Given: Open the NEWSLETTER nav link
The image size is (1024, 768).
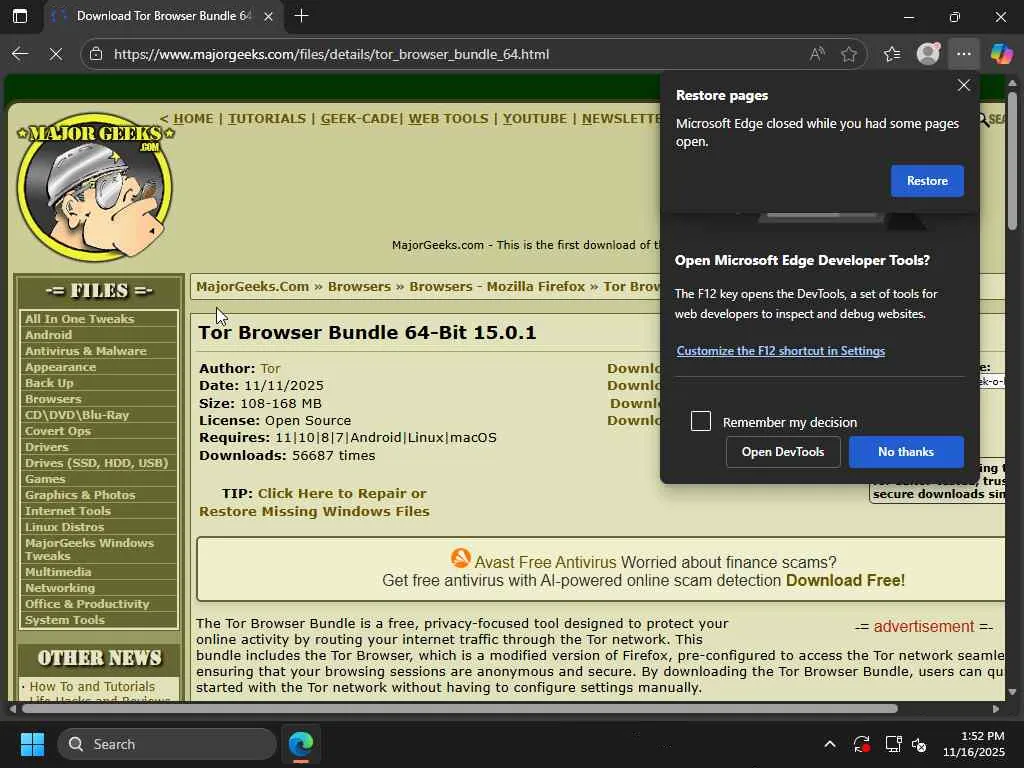Looking at the screenshot, I should pyautogui.click(x=621, y=119).
